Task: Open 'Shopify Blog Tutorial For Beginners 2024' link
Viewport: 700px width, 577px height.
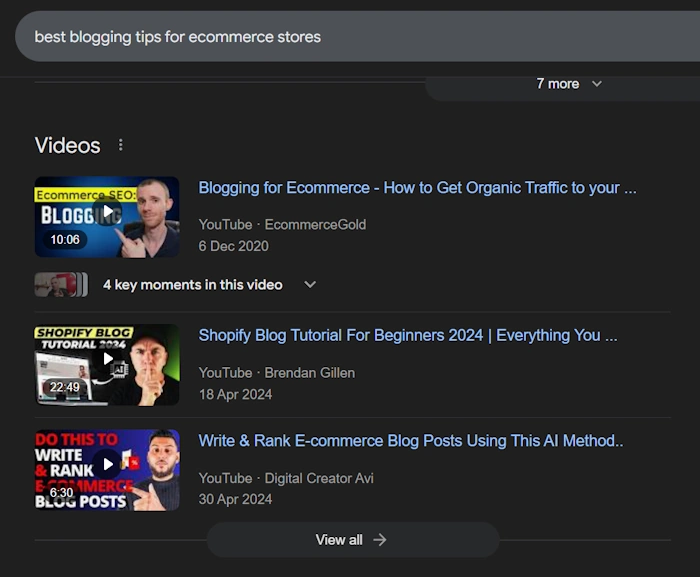Action: tap(408, 335)
